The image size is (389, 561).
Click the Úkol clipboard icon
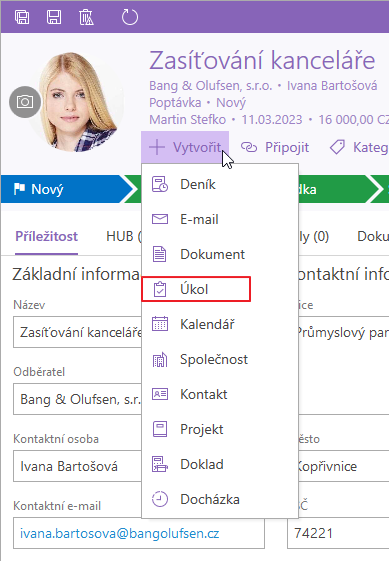point(160,289)
